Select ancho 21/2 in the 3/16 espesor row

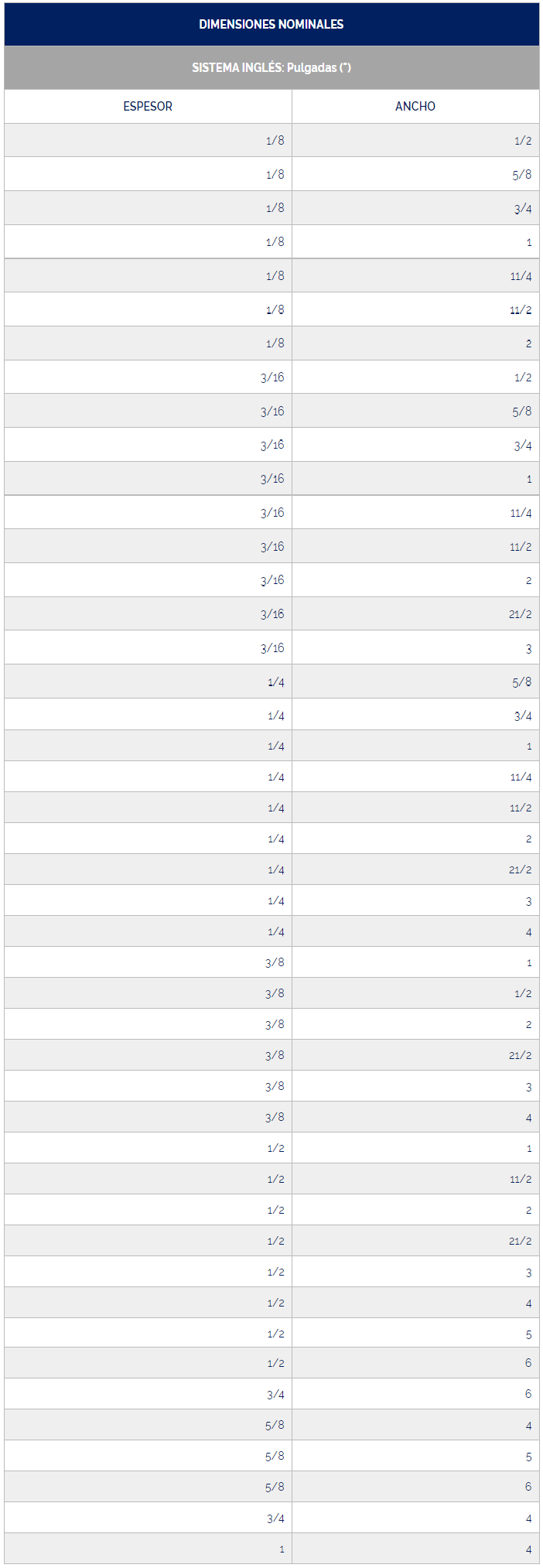point(520,614)
